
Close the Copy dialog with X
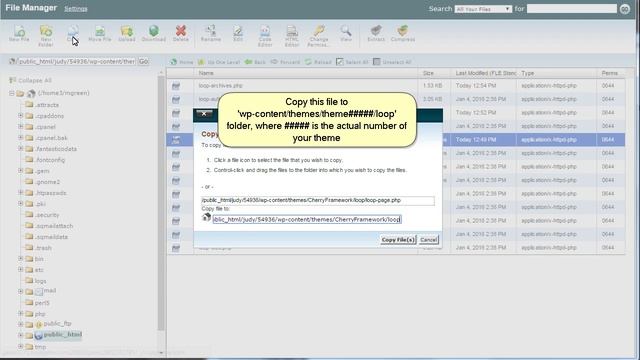204,114
